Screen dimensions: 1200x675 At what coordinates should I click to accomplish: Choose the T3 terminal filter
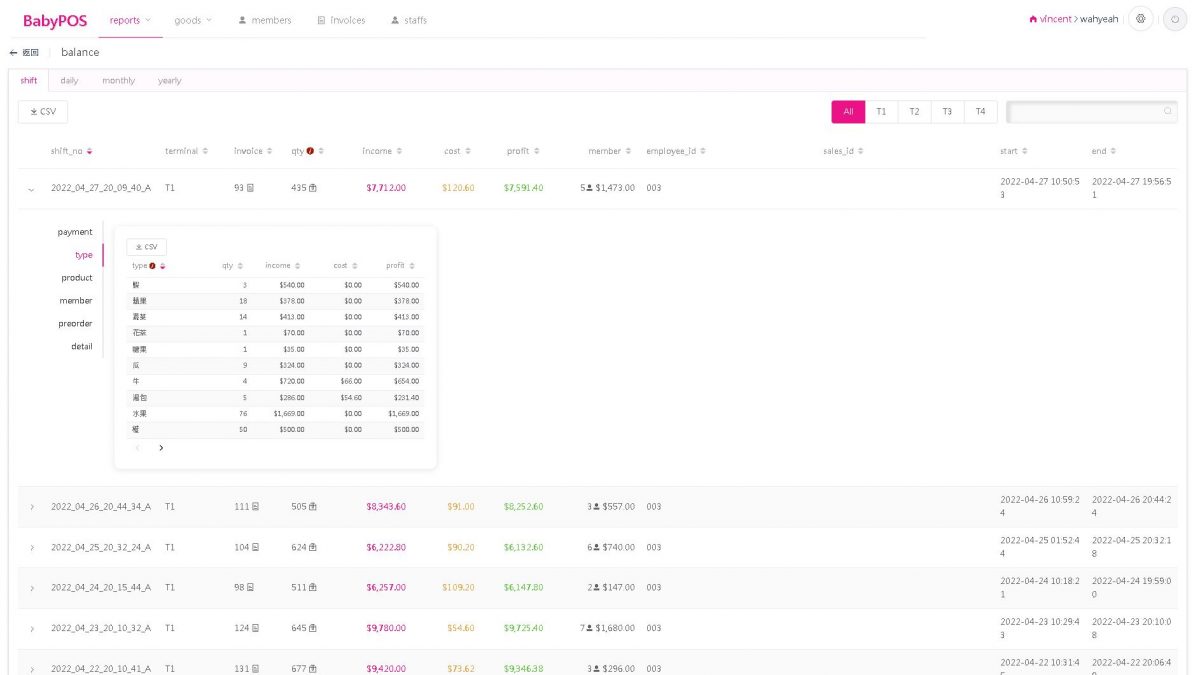click(x=947, y=112)
